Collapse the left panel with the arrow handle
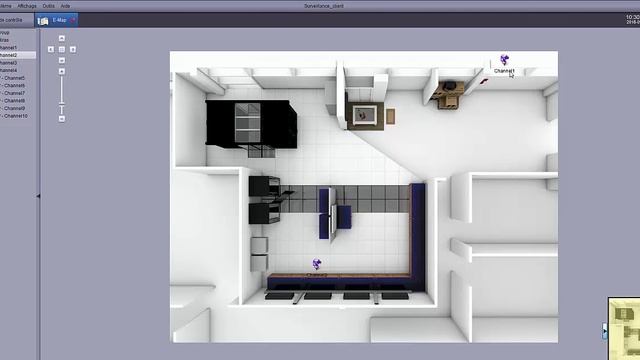Screen dimensions: 640x360 (38, 196)
